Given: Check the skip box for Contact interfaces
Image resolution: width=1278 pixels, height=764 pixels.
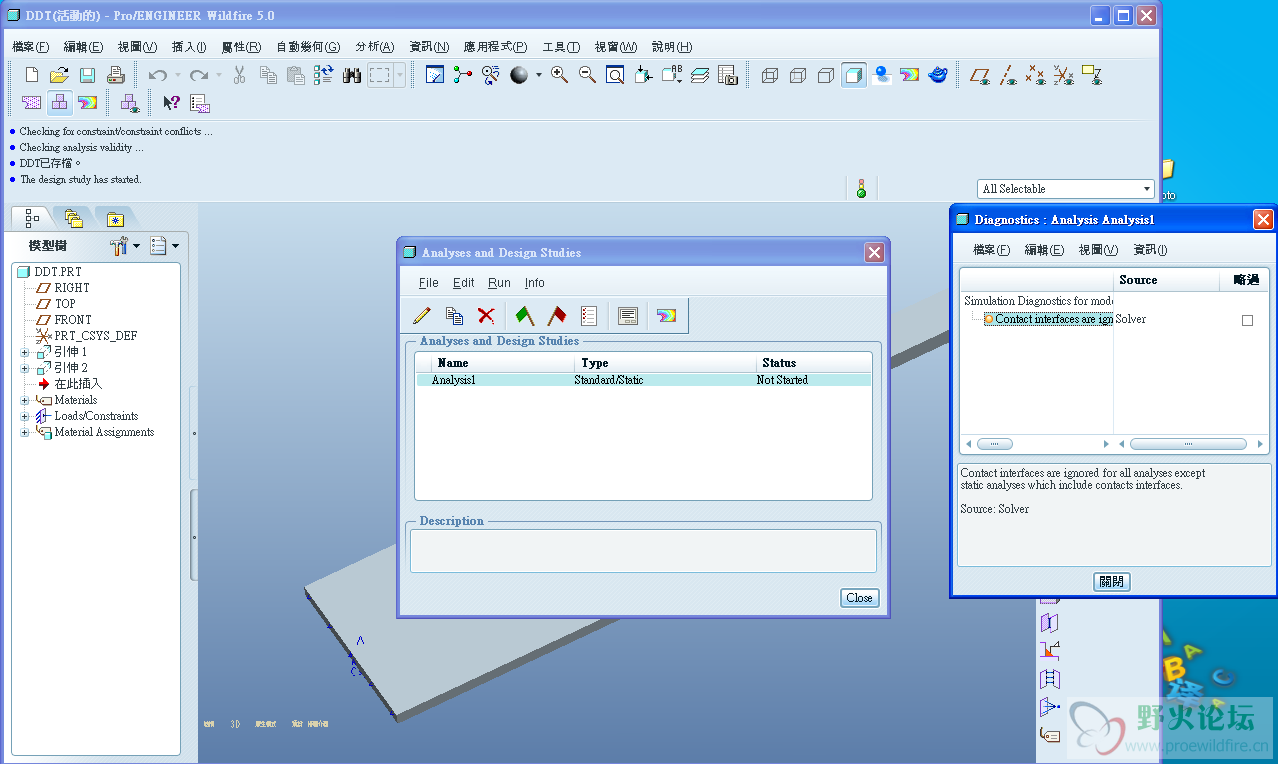Looking at the screenshot, I should [1247, 320].
